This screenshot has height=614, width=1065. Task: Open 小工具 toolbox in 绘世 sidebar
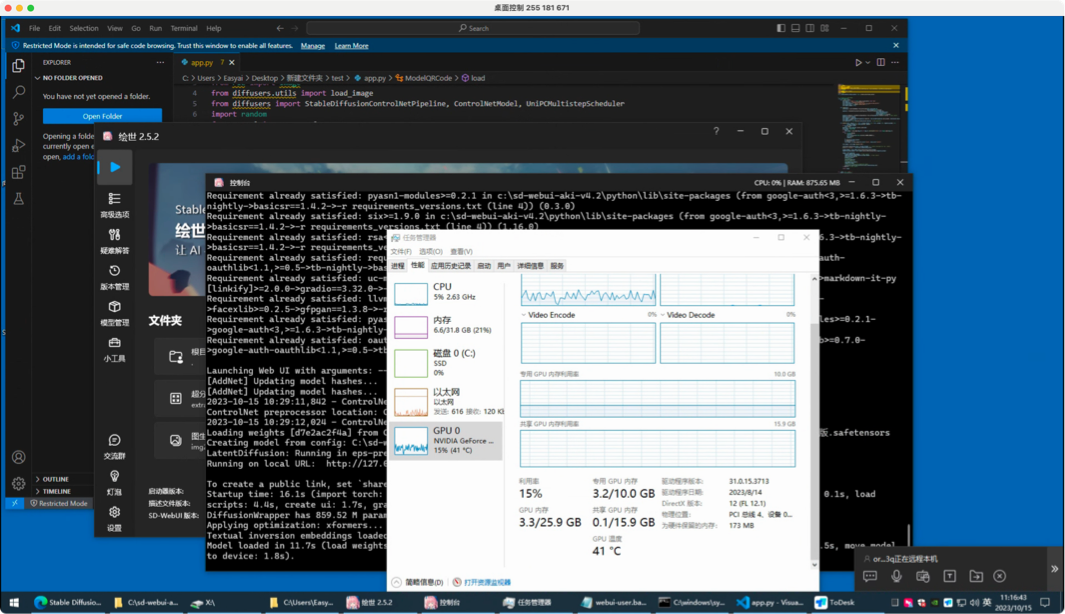(x=114, y=349)
